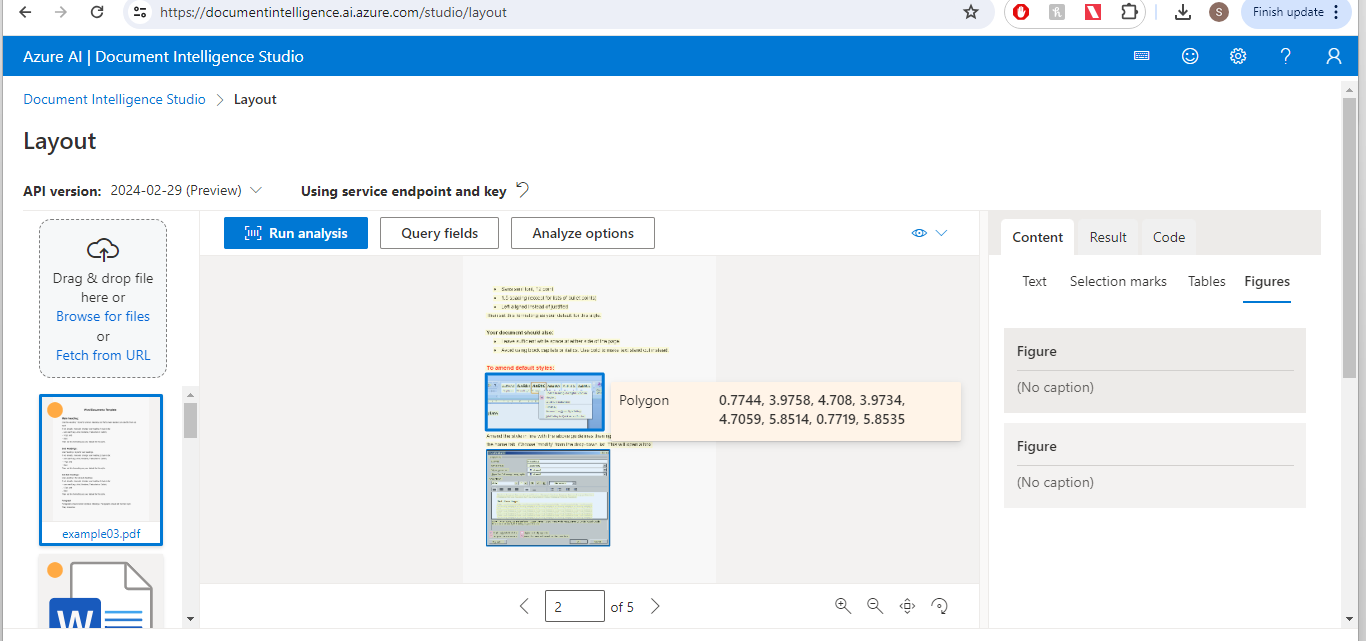The width and height of the screenshot is (1366, 641).
Task: Switch to the Result tab
Action: 1107,237
